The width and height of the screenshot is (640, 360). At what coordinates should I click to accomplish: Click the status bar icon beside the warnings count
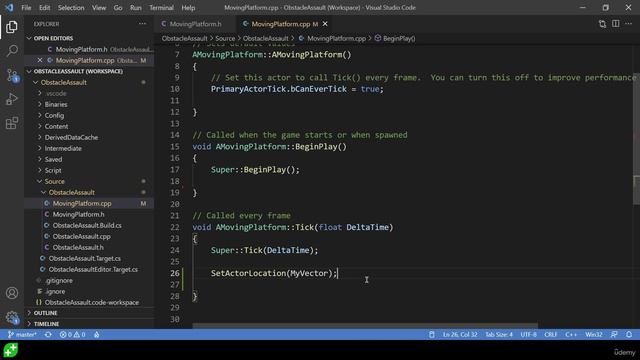click(x=97, y=335)
